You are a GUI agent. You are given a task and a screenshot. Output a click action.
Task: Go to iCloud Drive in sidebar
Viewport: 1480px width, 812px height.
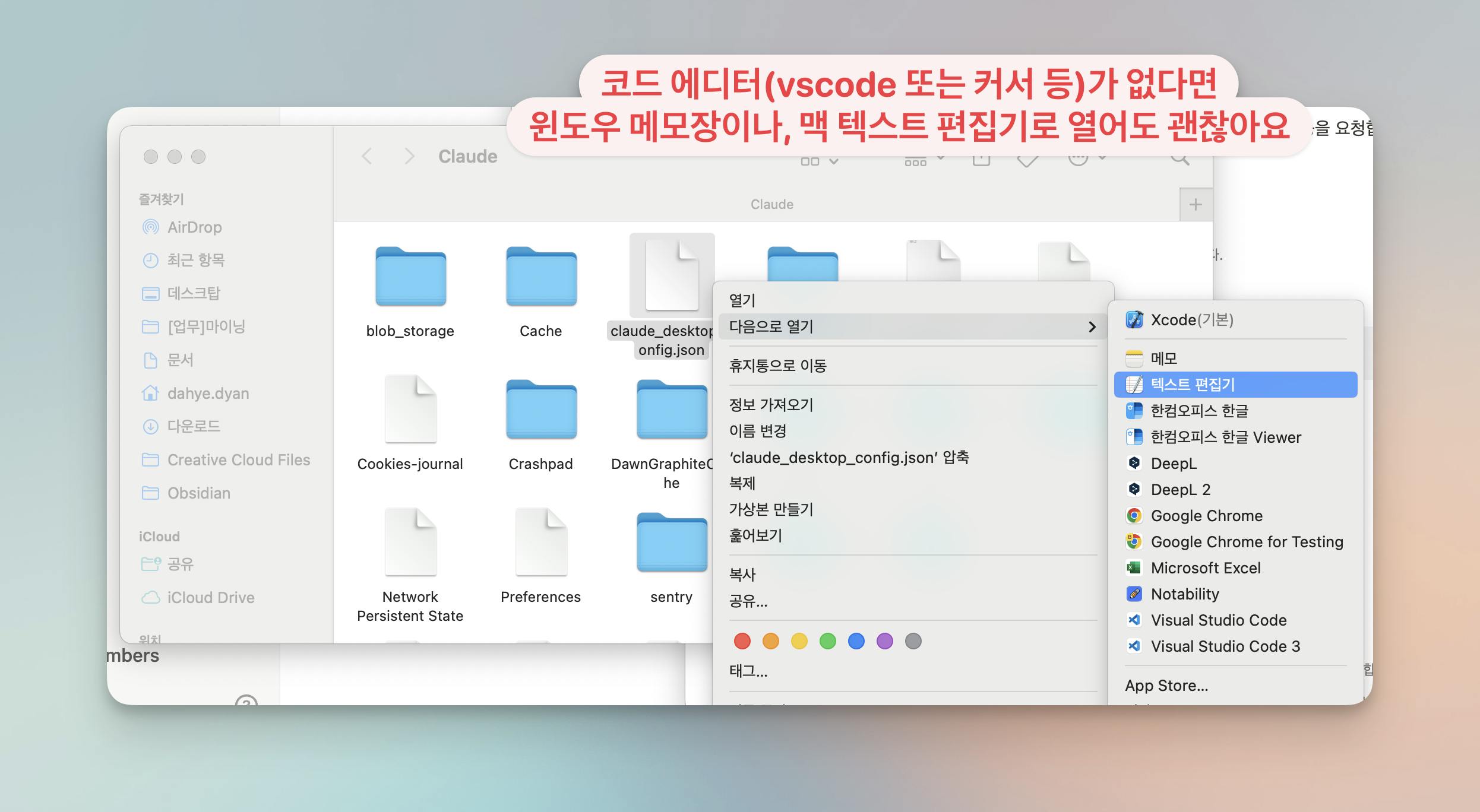click(210, 598)
